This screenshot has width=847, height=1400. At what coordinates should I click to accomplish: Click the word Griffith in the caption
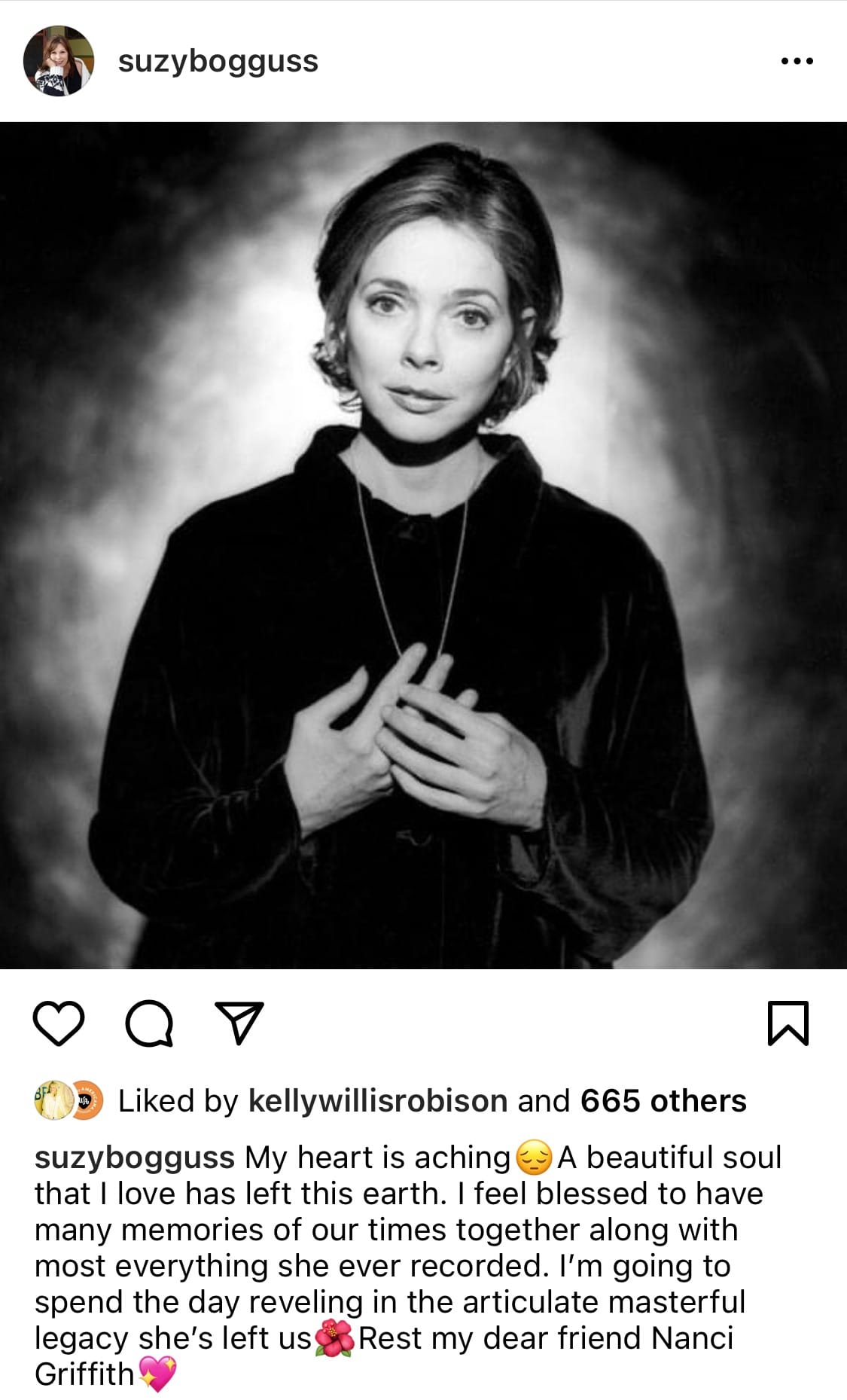click(x=84, y=1374)
